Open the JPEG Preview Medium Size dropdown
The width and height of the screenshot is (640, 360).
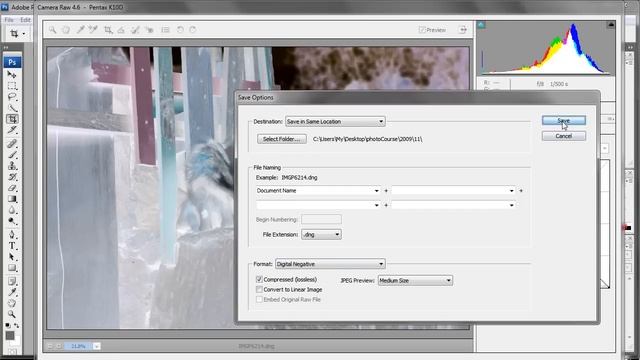(x=415, y=280)
